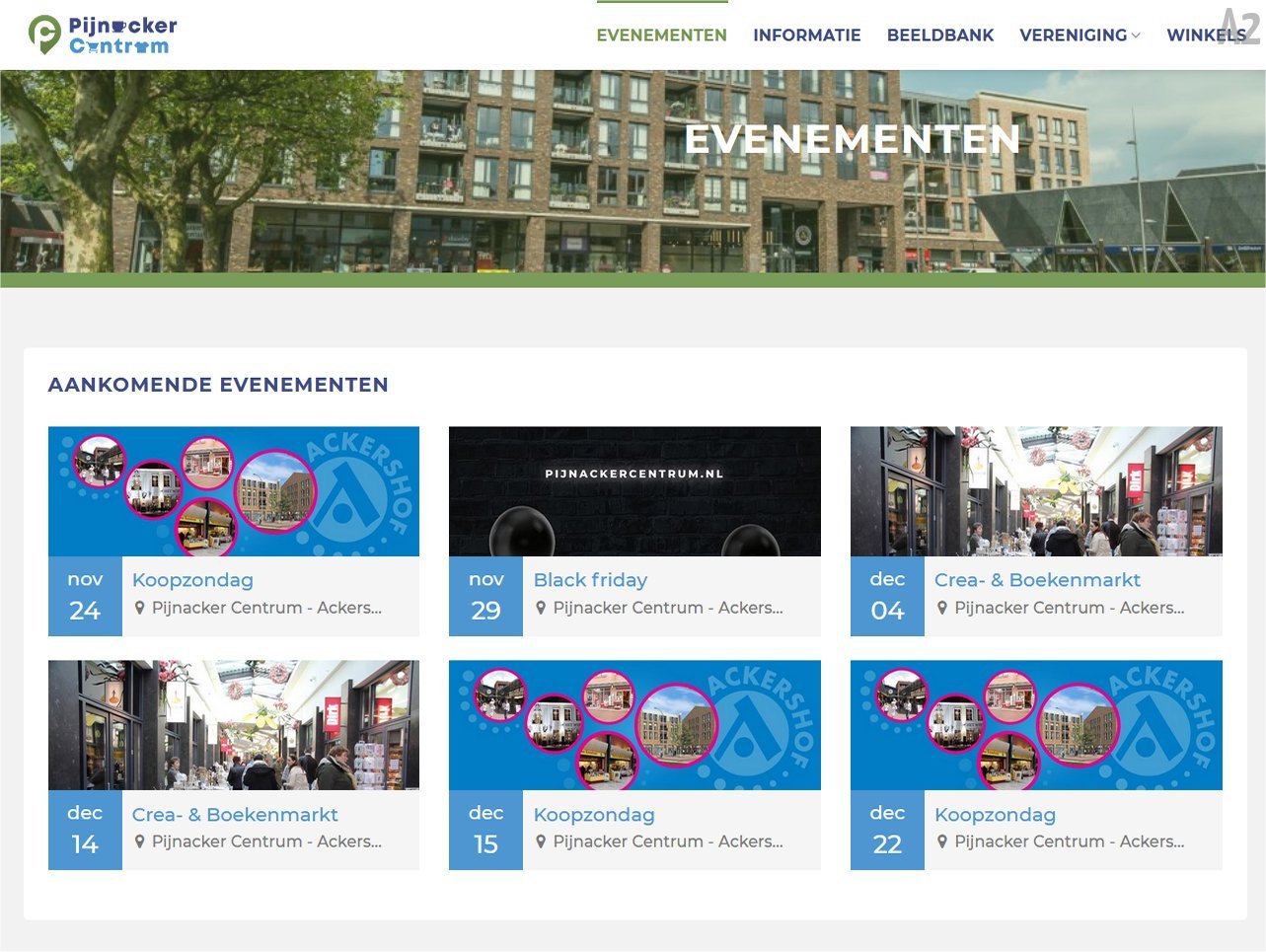
Task: Open the Evenementen menu item
Action: (x=662, y=36)
